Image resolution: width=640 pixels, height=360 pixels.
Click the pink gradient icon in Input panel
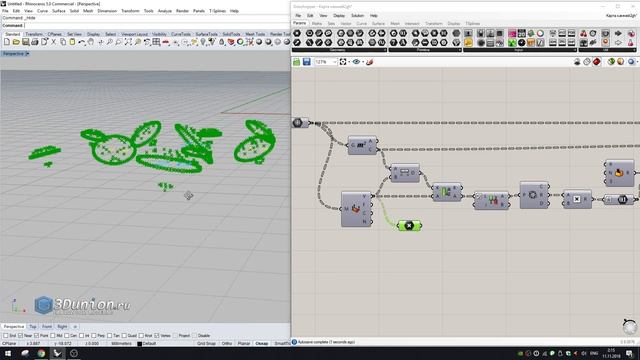[x=512, y=33]
